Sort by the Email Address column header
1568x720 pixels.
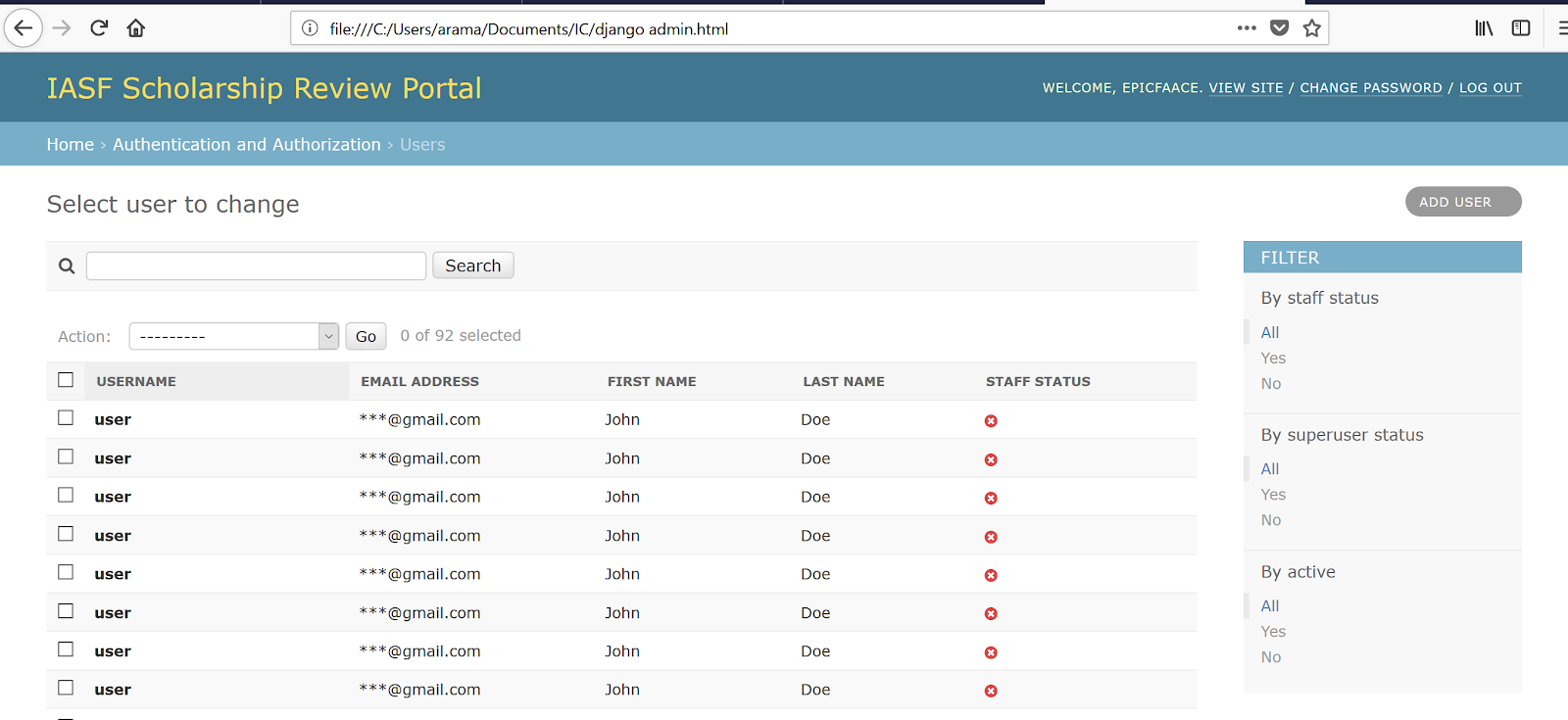[x=419, y=381]
